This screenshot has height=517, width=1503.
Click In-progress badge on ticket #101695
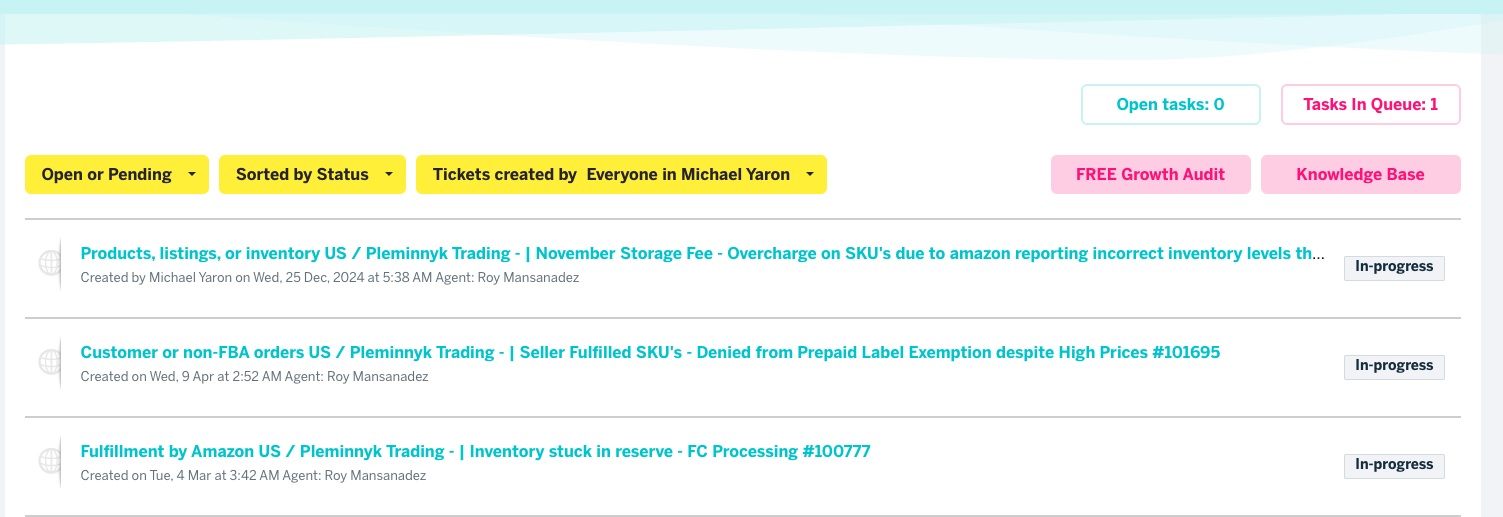click(1394, 366)
